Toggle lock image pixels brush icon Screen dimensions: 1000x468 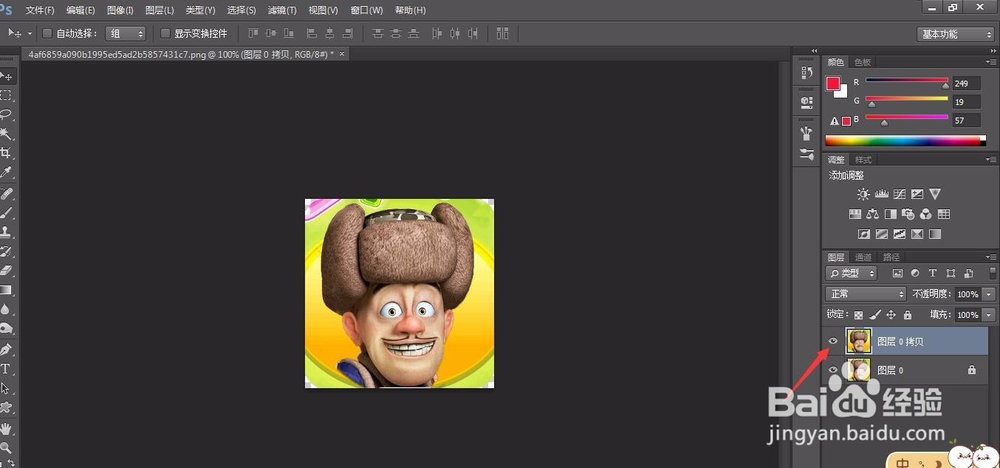(x=875, y=314)
